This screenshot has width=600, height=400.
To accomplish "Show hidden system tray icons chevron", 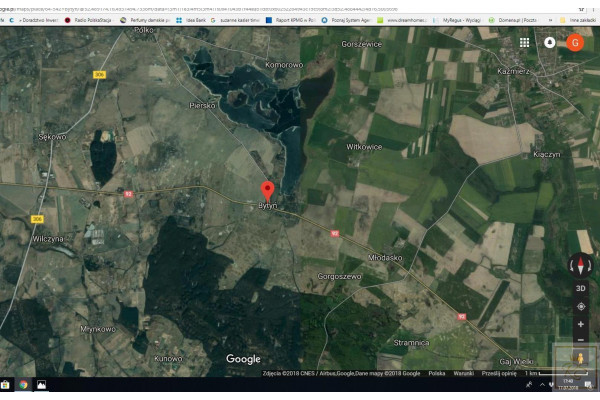I will 542,385.
